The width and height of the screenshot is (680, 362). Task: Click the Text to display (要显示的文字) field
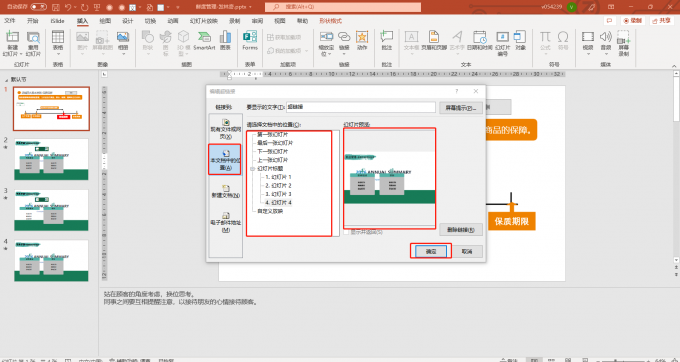[360, 107]
